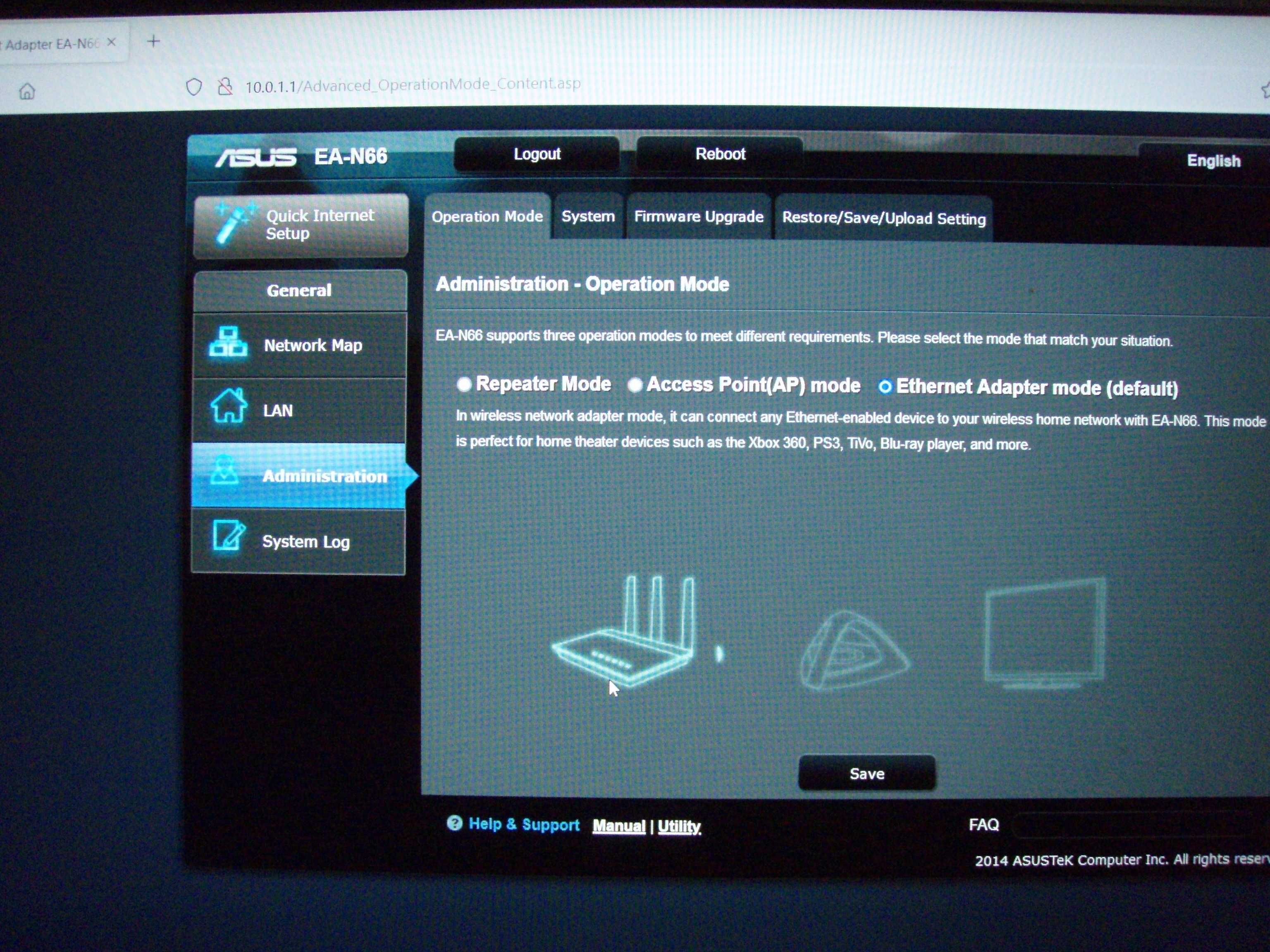Screen dimensions: 1270x952
Task: Close the Adapter EA-N66 browser tab
Action: pyautogui.click(x=112, y=42)
